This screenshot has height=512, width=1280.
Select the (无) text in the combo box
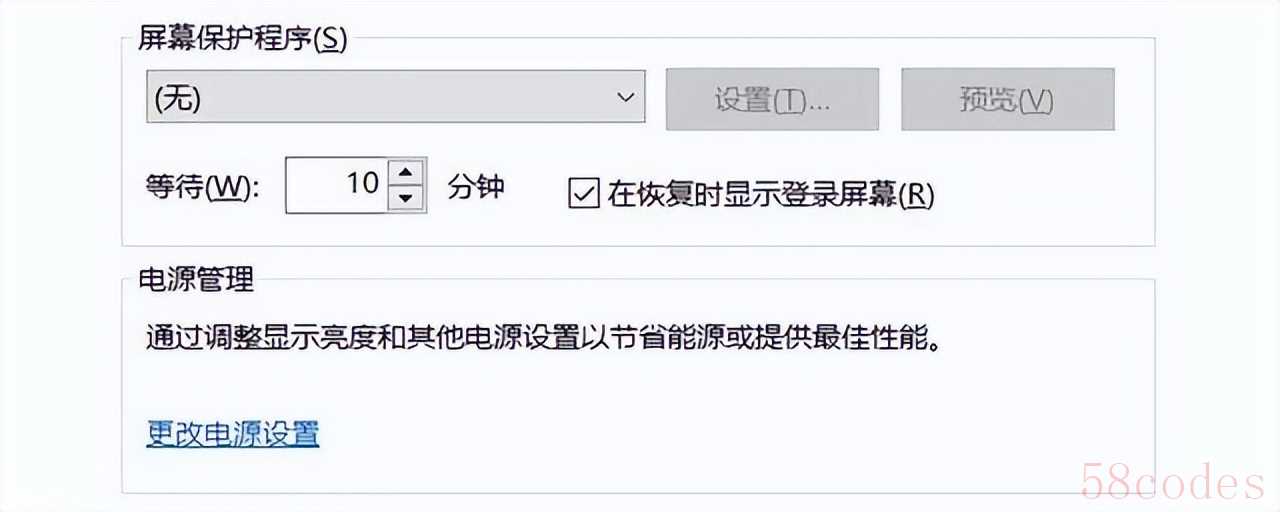coord(178,99)
